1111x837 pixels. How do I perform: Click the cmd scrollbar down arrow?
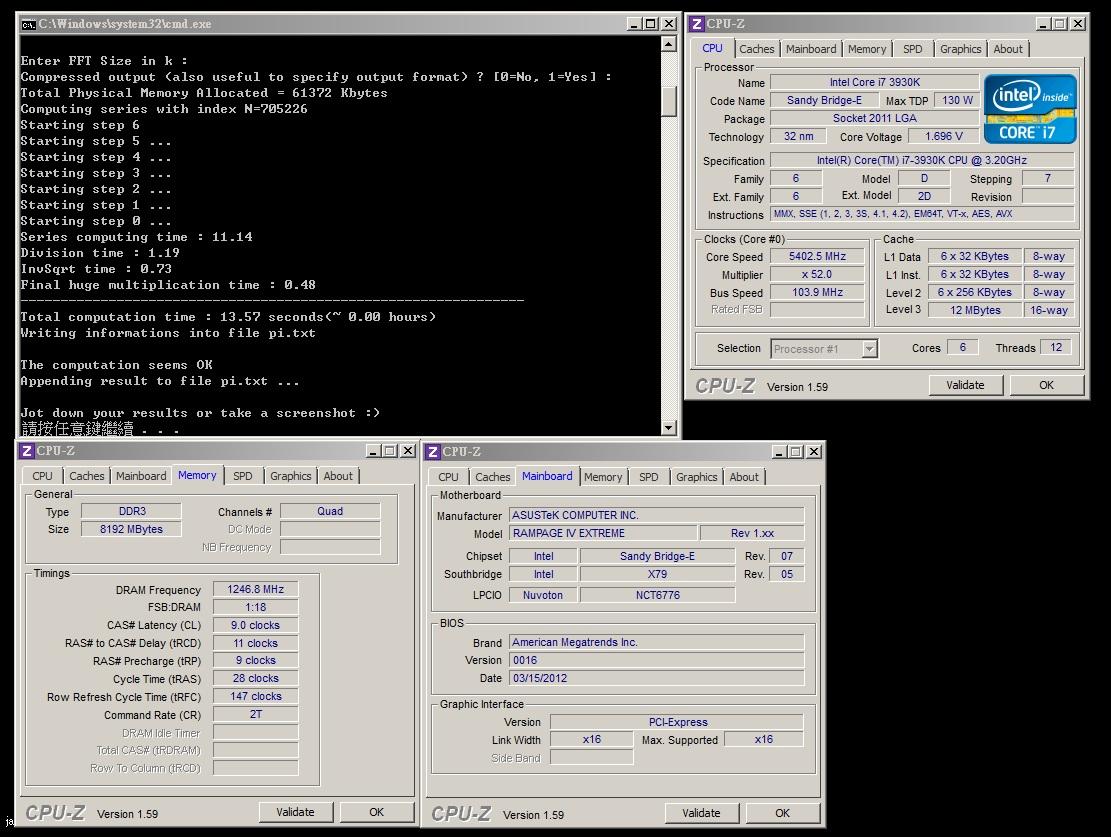coord(668,427)
